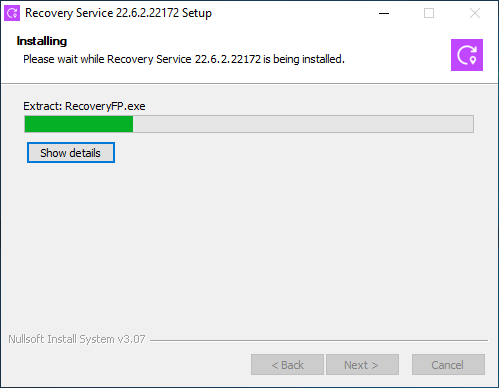Click the empty grey portion of progress bar
499x388 pixels.
click(303, 124)
